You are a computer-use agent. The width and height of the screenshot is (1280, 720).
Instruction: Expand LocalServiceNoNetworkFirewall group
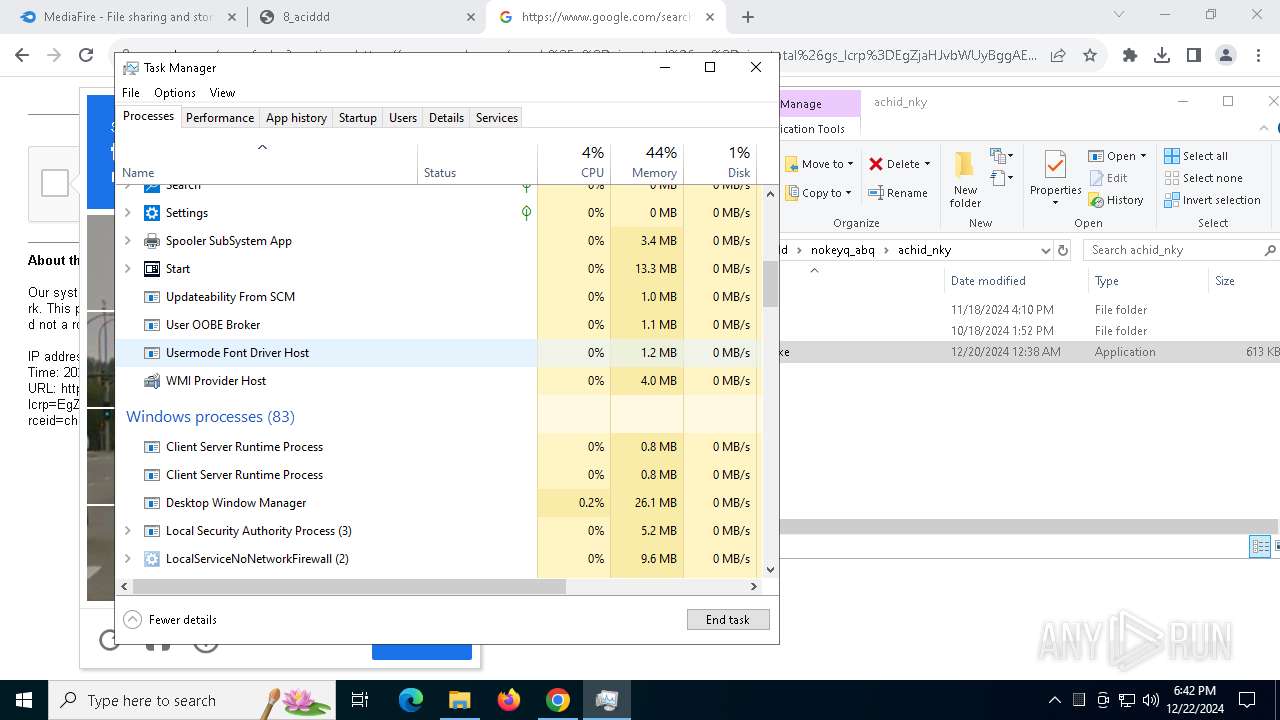point(127,559)
